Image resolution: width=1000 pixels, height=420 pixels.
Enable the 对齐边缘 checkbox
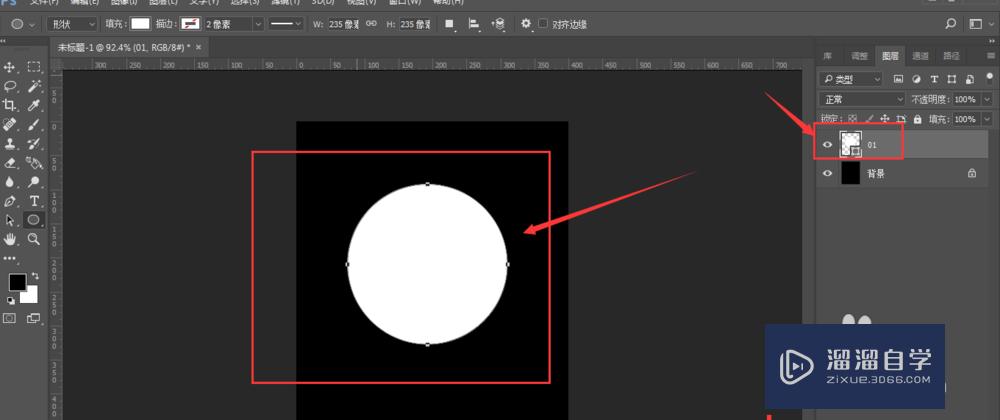(x=543, y=23)
